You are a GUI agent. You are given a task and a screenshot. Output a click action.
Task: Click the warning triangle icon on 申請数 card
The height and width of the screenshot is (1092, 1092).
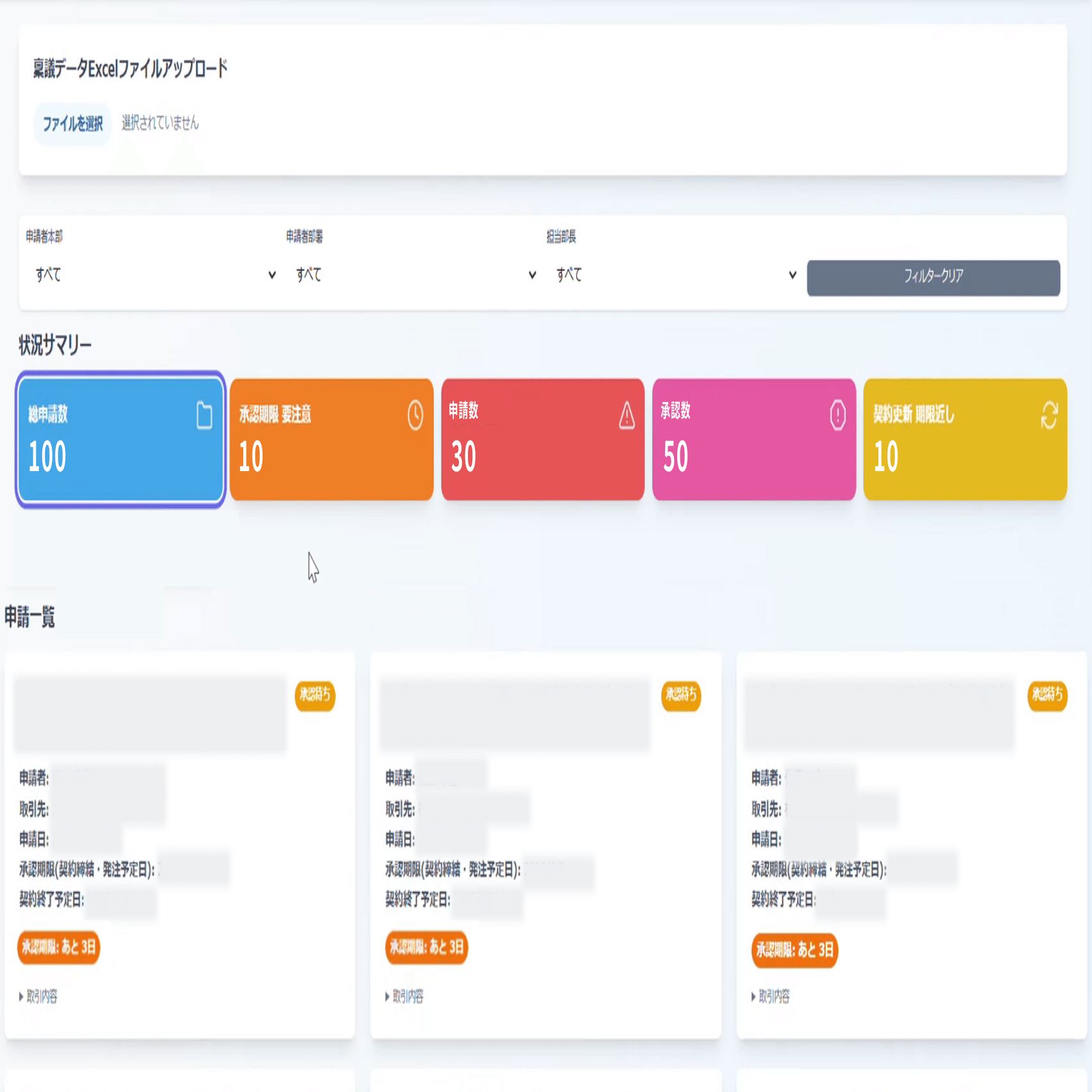pyautogui.click(x=627, y=415)
